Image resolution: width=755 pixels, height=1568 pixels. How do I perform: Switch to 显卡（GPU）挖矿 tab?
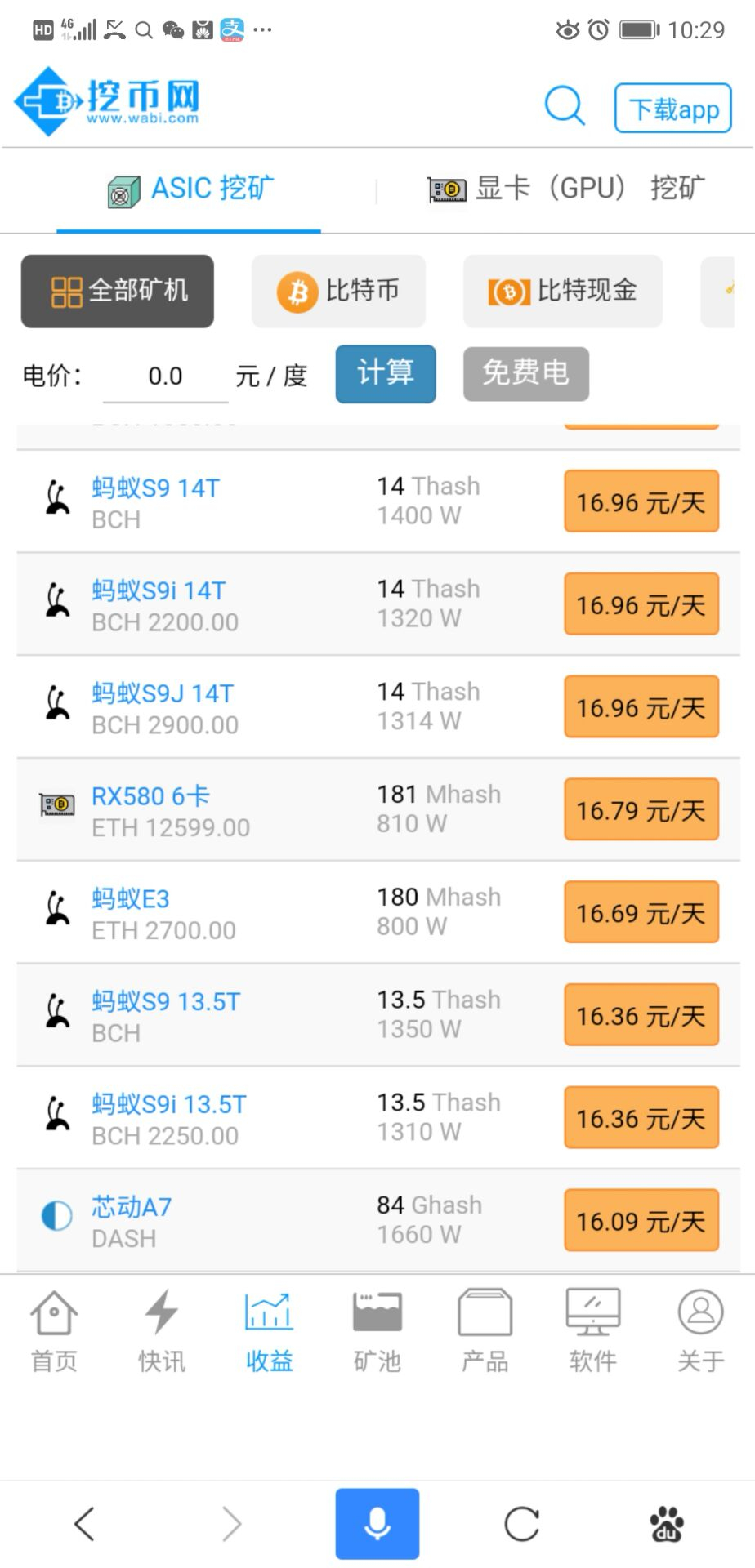(565, 189)
